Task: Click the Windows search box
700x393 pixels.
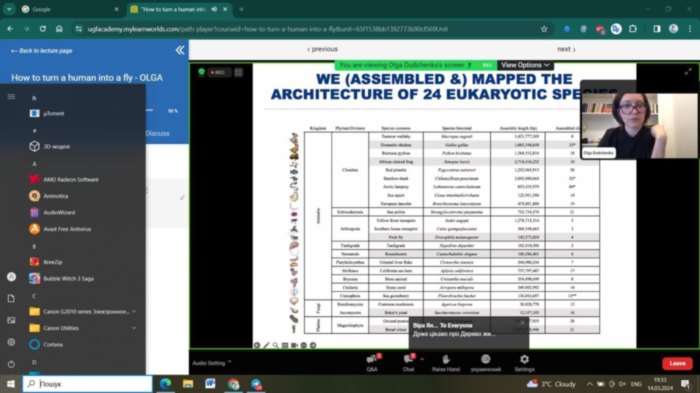Action: click(88, 384)
